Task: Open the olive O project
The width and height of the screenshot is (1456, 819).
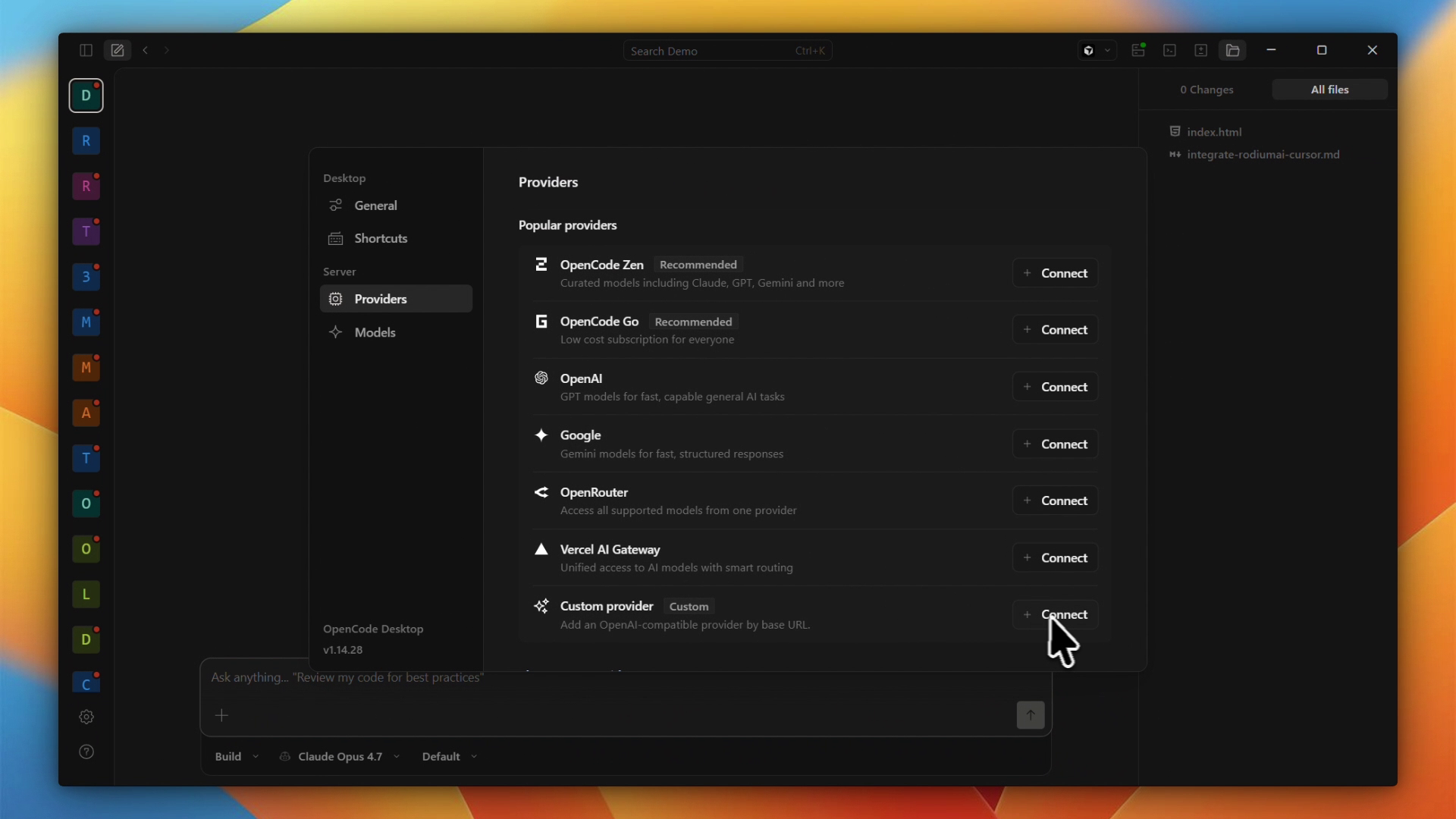Action: coord(86,549)
